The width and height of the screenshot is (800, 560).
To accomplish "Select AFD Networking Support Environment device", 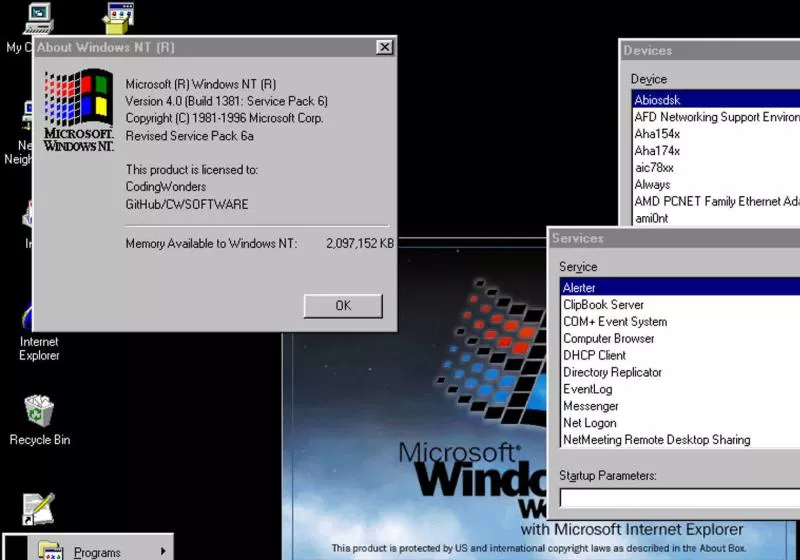I will (x=716, y=117).
